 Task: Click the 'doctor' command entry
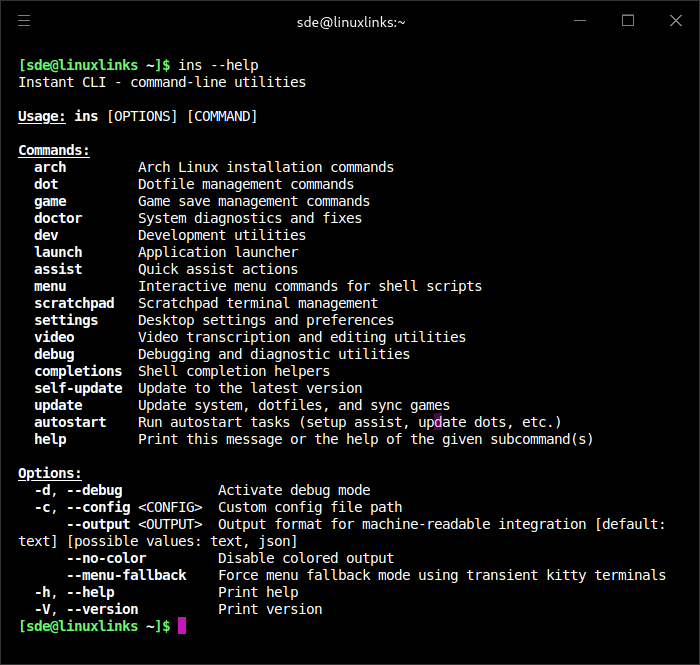58,218
